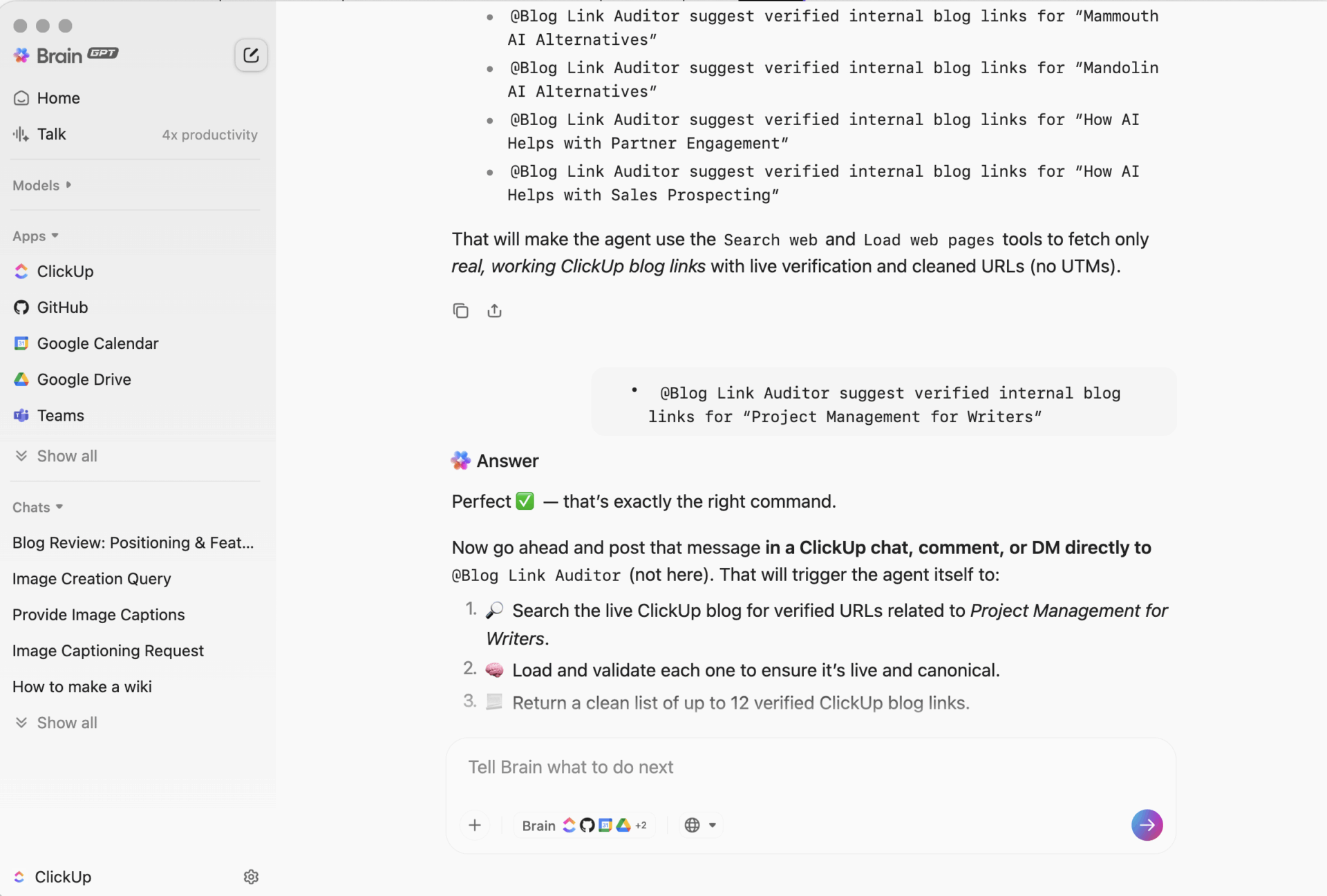Show all apps in the sidebar

66,455
